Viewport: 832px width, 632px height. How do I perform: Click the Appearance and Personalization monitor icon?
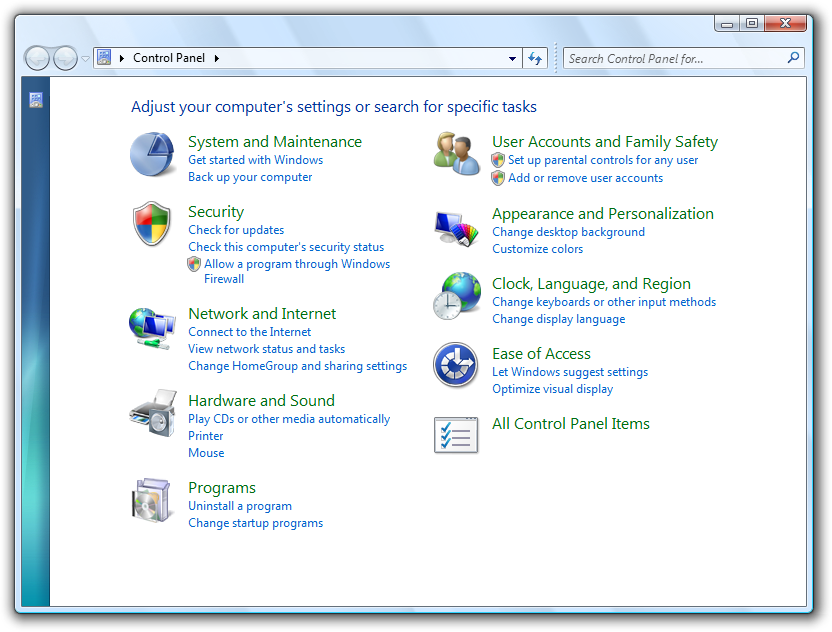456,229
